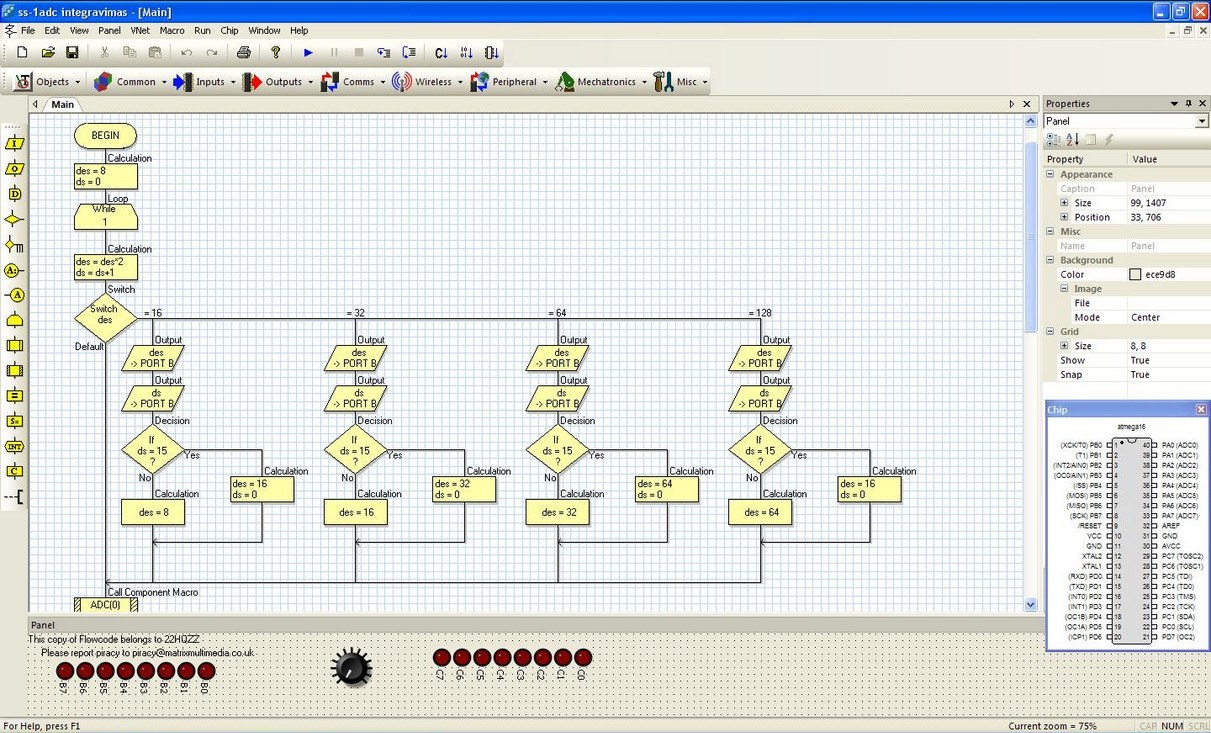Viewport: 1211px width, 733px height.
Task: Click the Print flowchart toolbar icon
Action: tap(245, 52)
